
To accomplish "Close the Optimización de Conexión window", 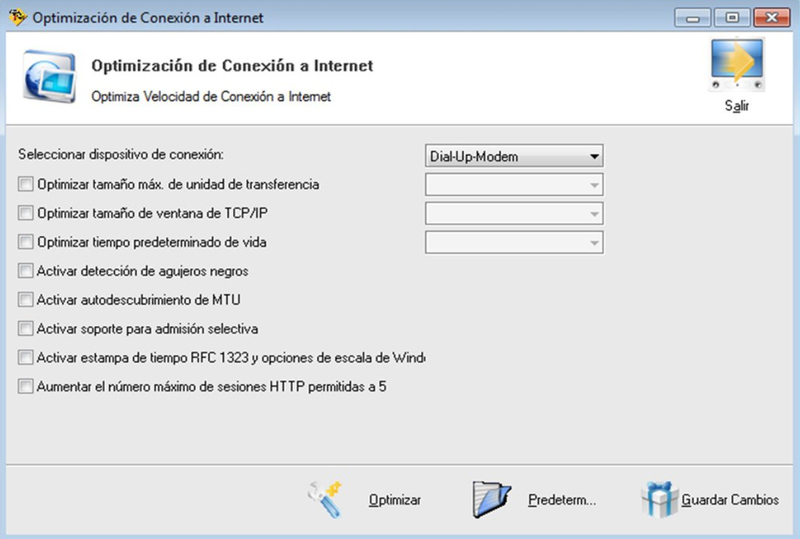I will (771, 18).
